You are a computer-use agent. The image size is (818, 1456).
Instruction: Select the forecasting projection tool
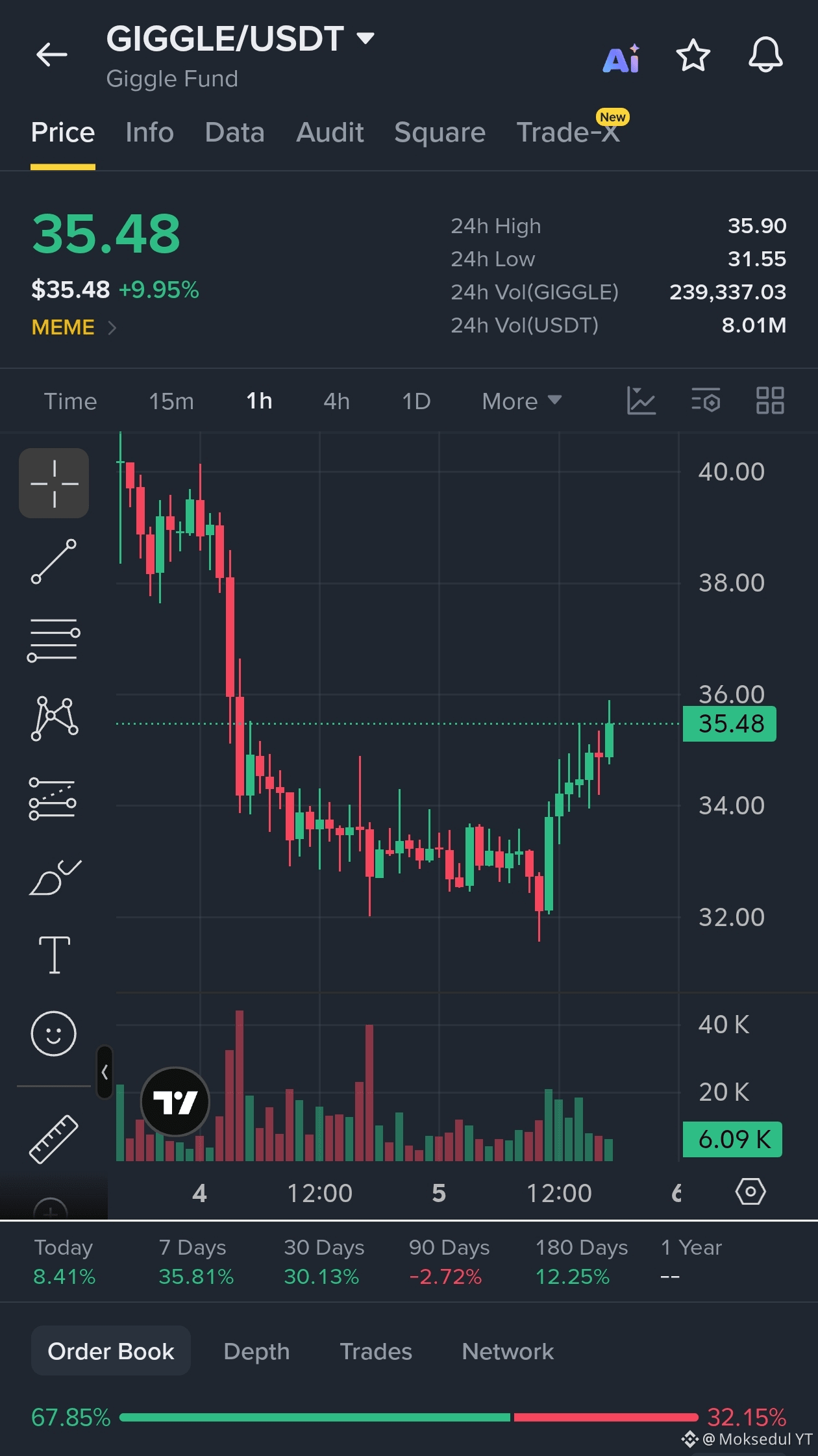[53, 799]
